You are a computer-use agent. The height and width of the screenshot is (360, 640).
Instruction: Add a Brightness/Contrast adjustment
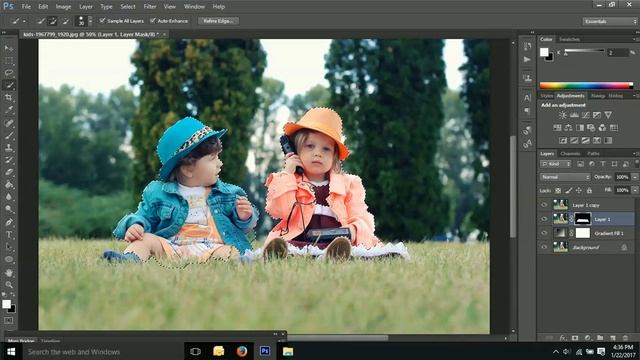pyautogui.click(x=562, y=115)
